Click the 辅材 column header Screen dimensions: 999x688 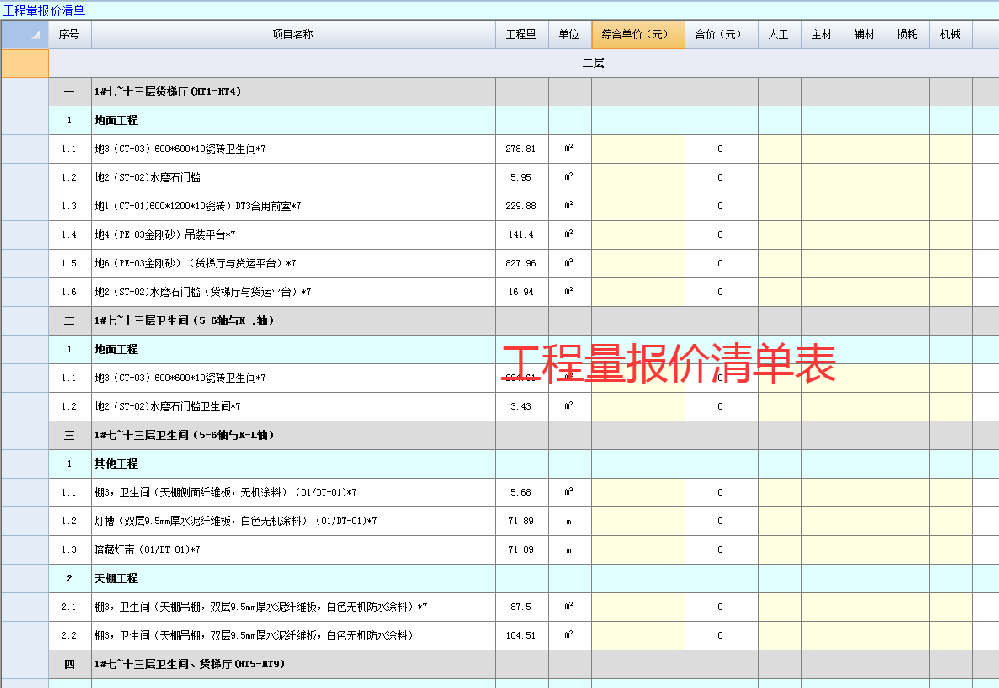tap(865, 34)
